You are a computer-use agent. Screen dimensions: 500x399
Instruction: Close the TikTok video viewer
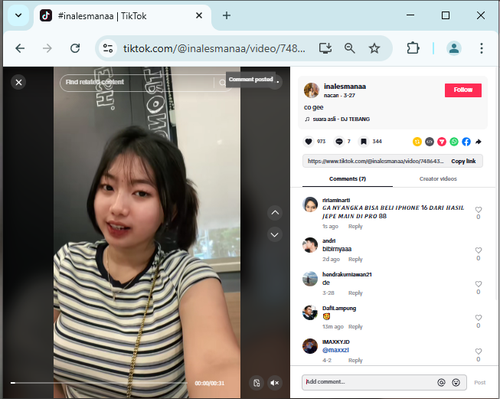click(19, 82)
